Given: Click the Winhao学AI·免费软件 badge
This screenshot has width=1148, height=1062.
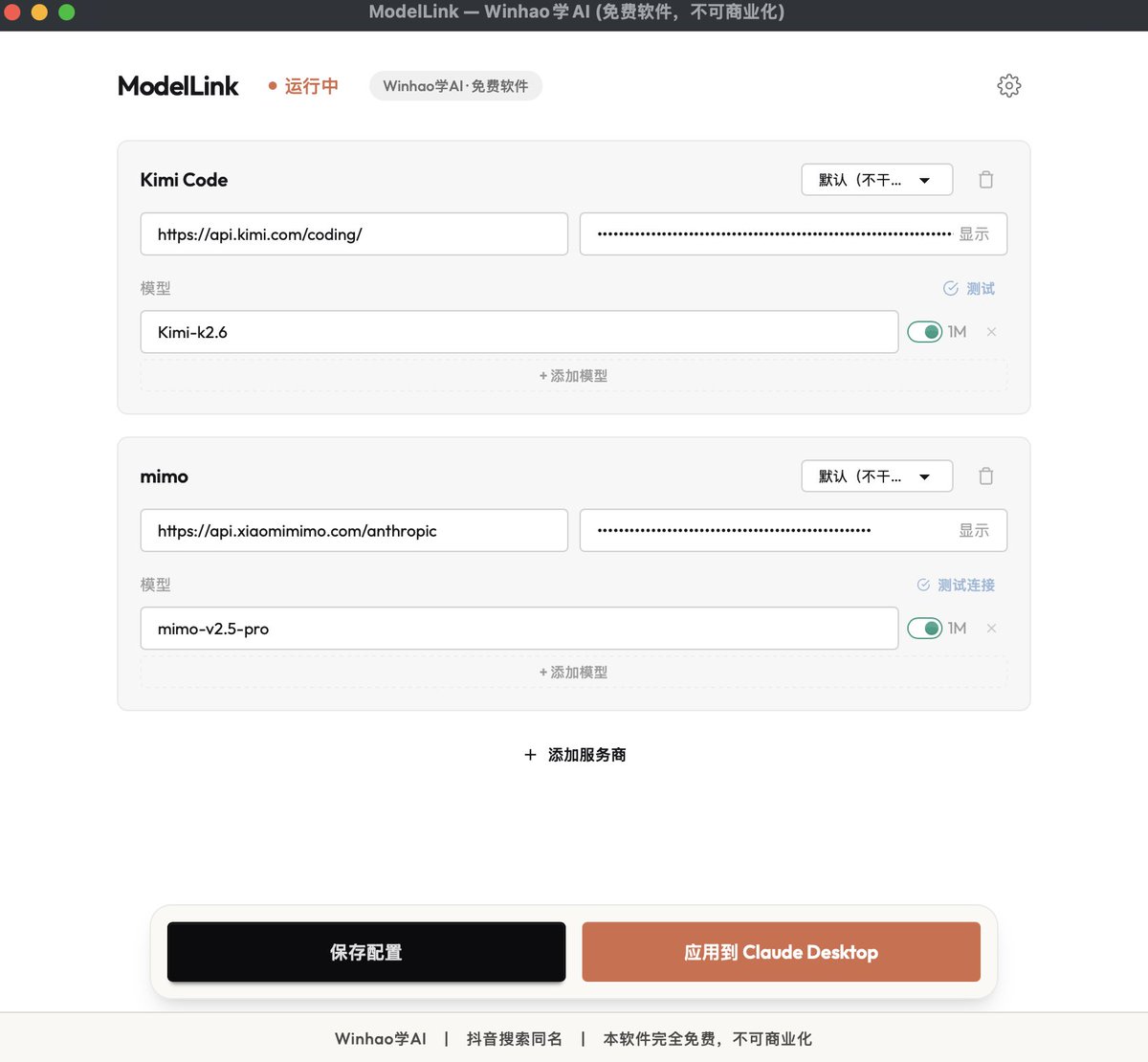Looking at the screenshot, I should pyautogui.click(x=455, y=86).
